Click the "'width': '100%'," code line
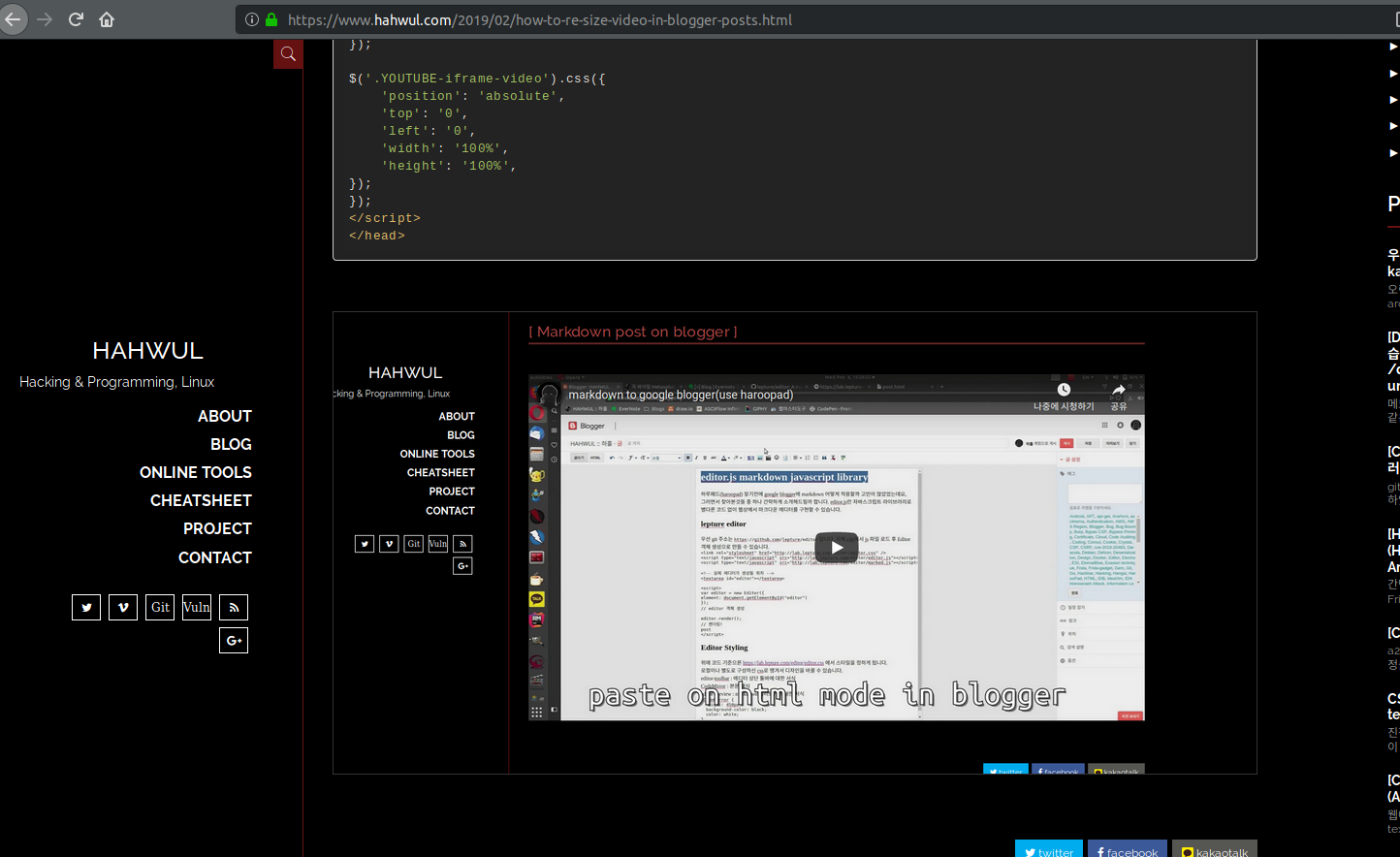1400x857 pixels. pyautogui.click(x=445, y=148)
